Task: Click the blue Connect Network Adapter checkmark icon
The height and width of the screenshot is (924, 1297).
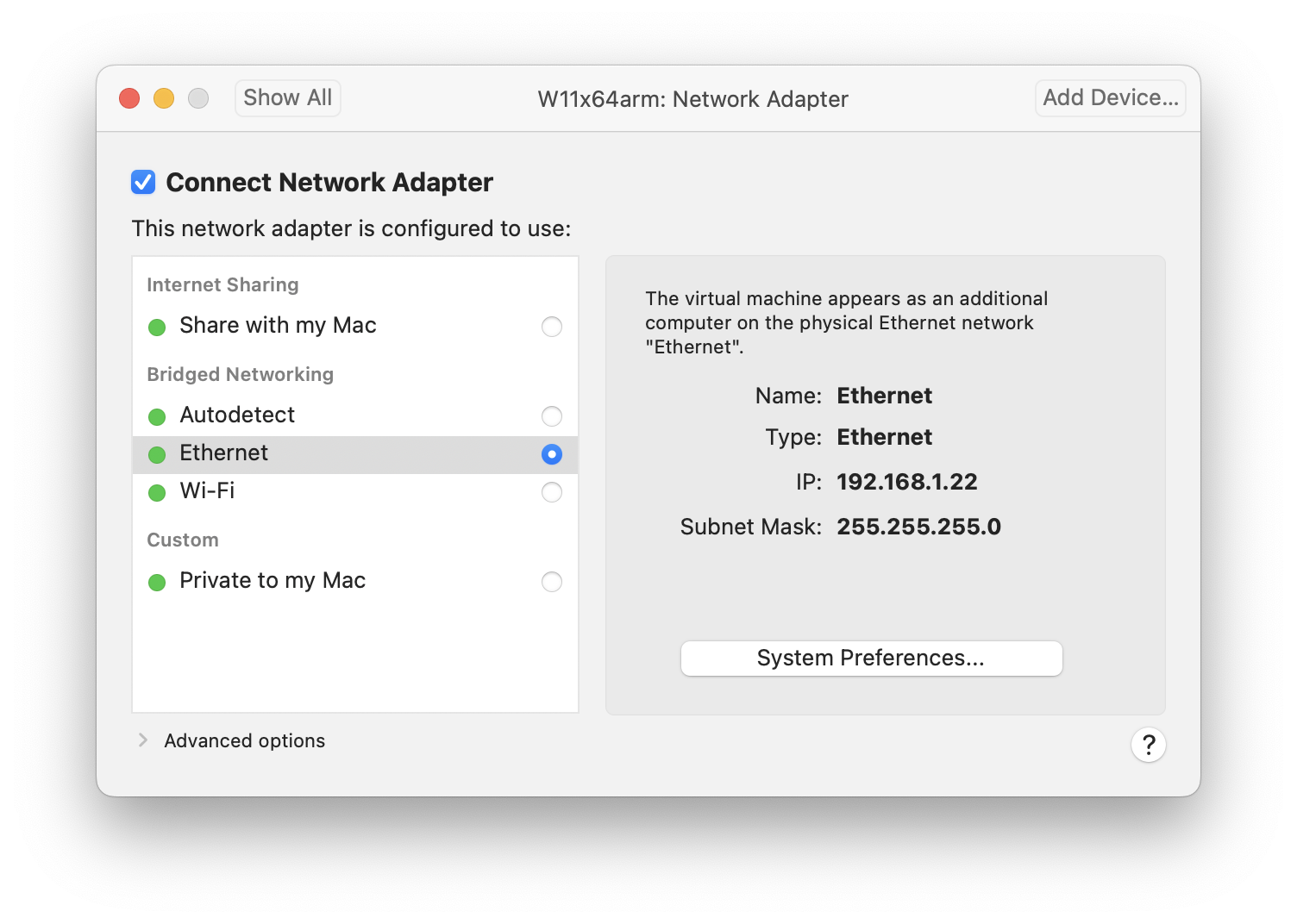Action: click(x=143, y=182)
